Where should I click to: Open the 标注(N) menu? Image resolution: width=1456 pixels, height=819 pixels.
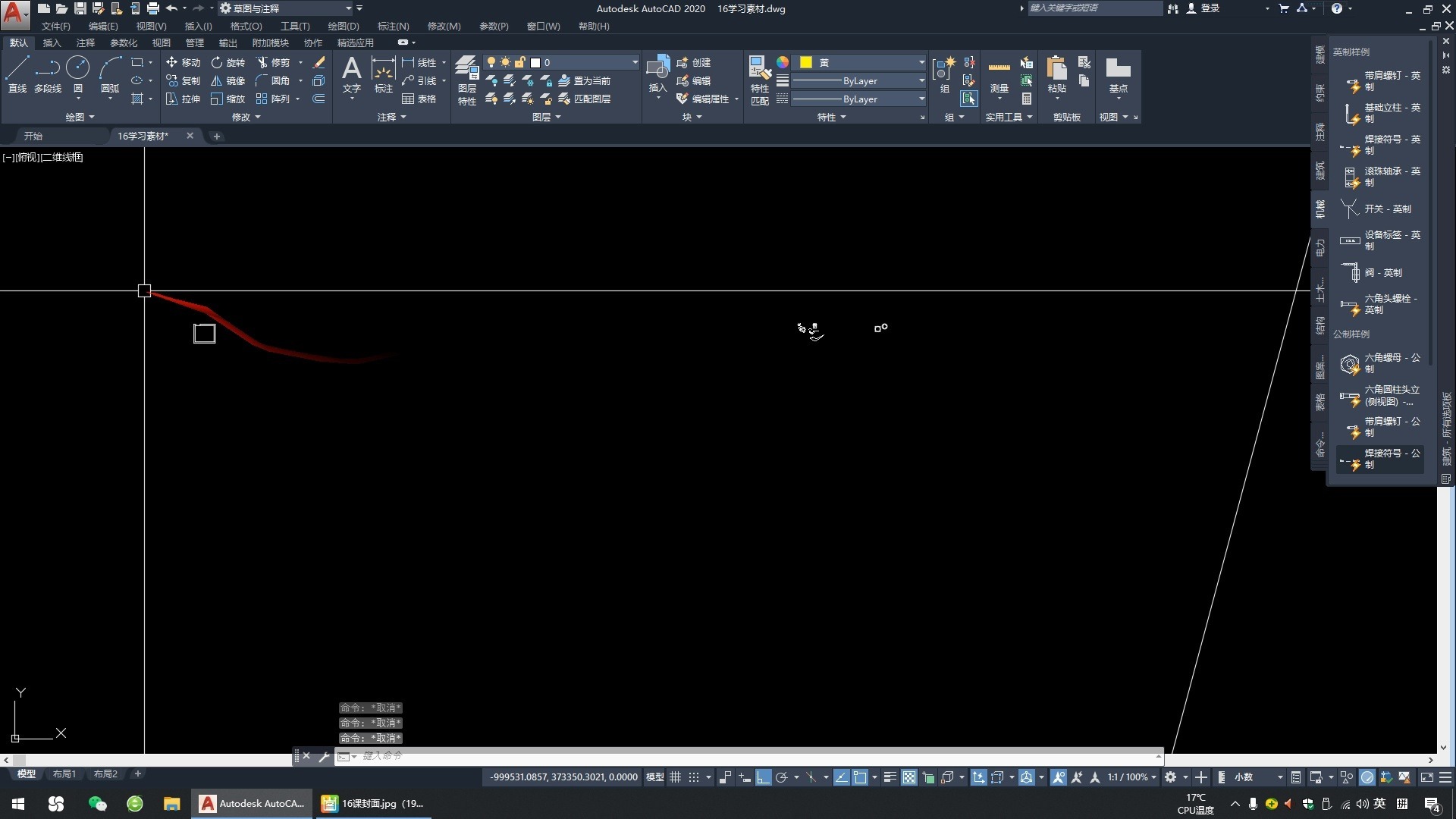point(392,26)
